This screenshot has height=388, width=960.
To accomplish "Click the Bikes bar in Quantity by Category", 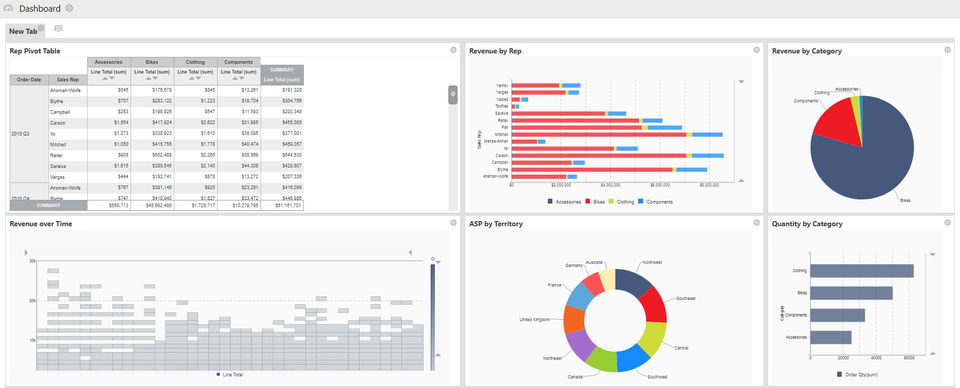I will coord(851,293).
